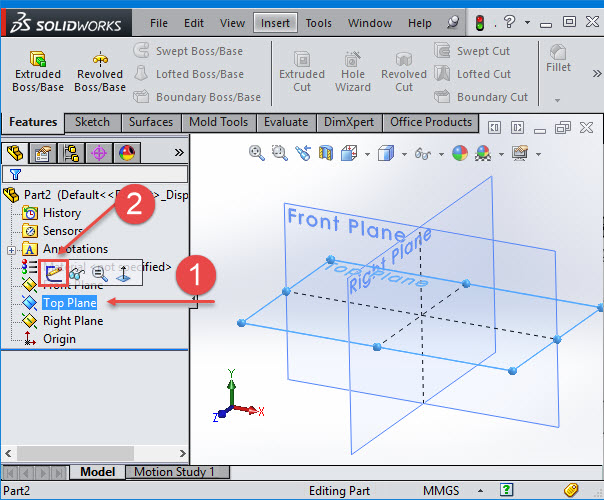Screen dimensions: 604x500
Task: Click the rebuild traffic light icon
Action: pyautogui.click(x=480, y=23)
